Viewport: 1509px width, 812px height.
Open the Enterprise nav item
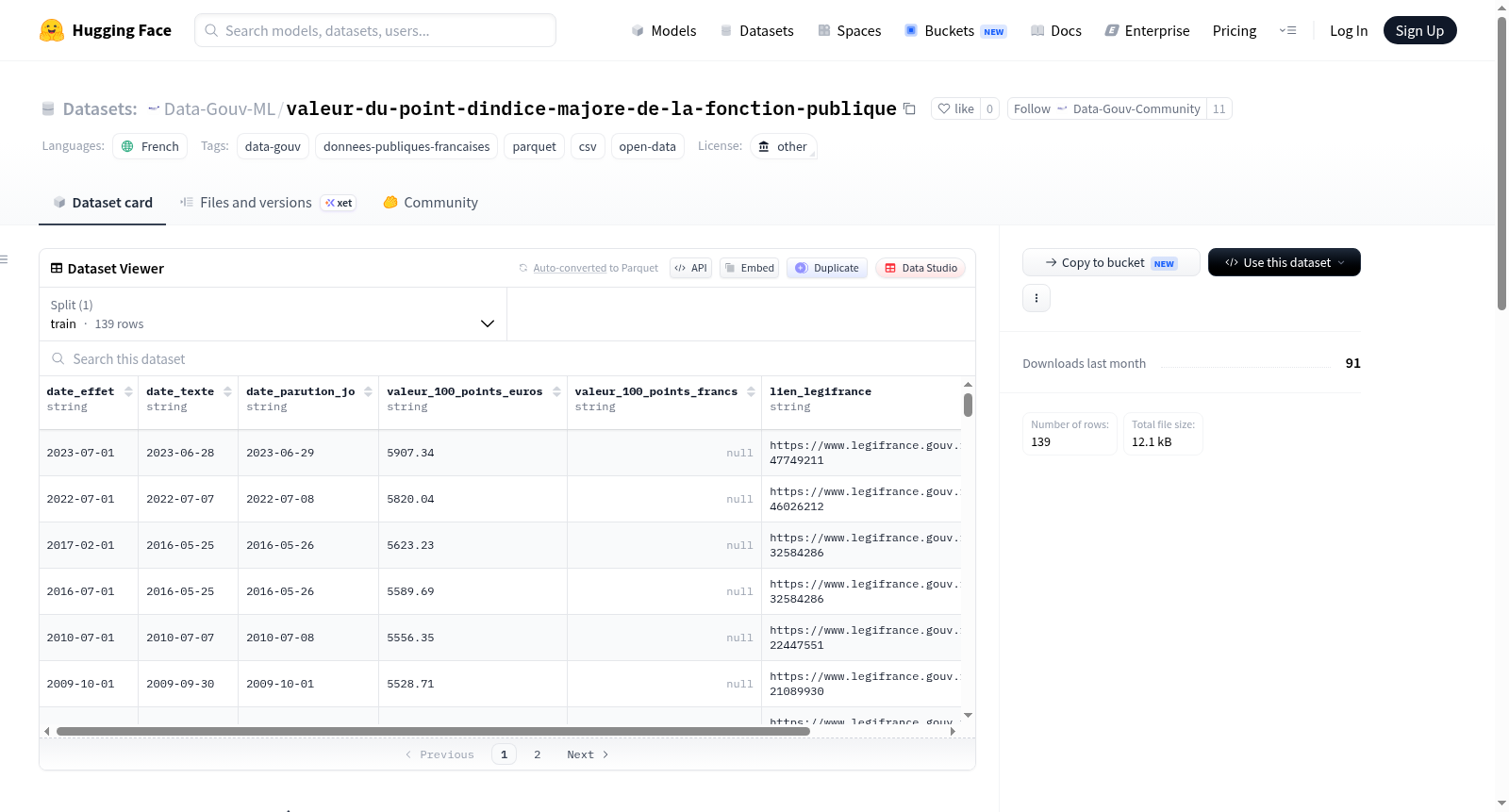[1147, 30]
